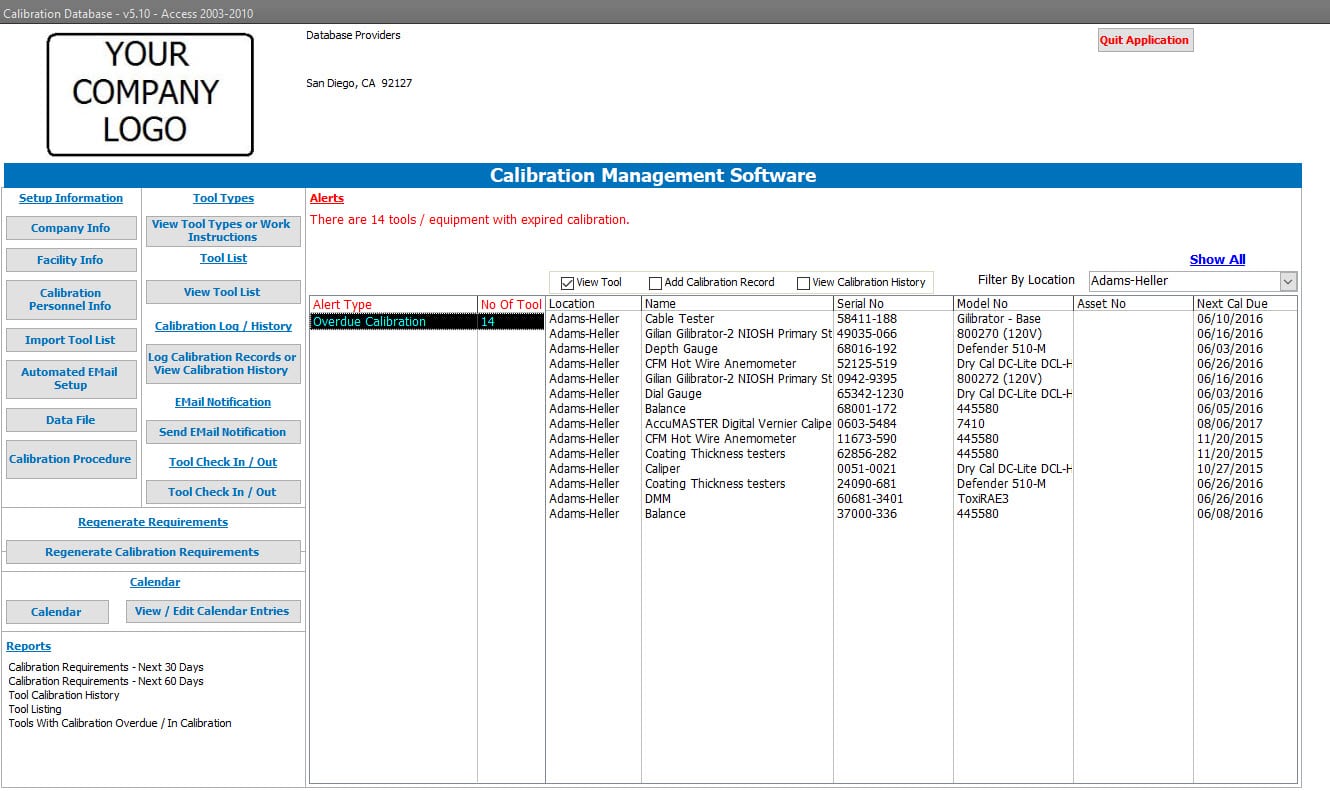The height and width of the screenshot is (791, 1330).
Task: Click the Reports heading
Action: pyautogui.click(x=29, y=646)
